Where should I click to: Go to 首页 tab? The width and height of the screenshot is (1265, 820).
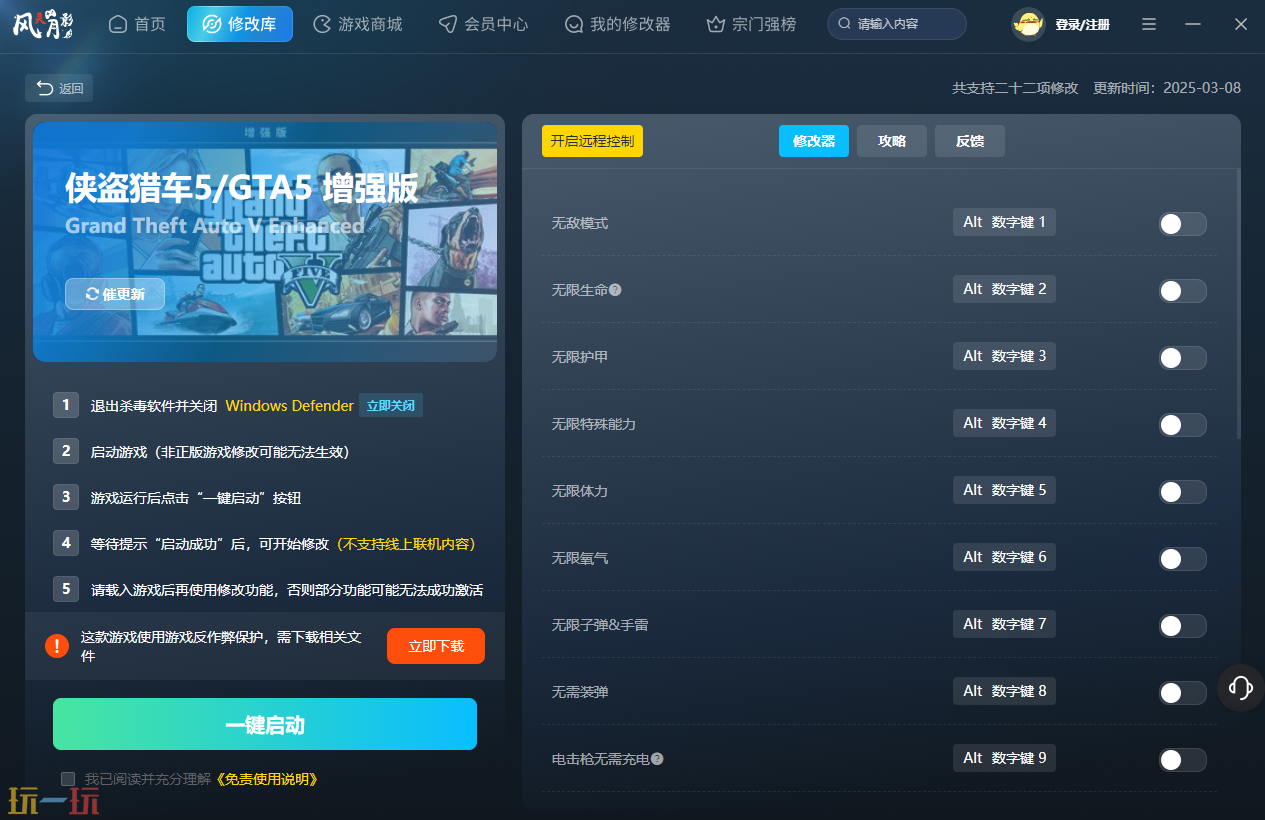(x=137, y=24)
